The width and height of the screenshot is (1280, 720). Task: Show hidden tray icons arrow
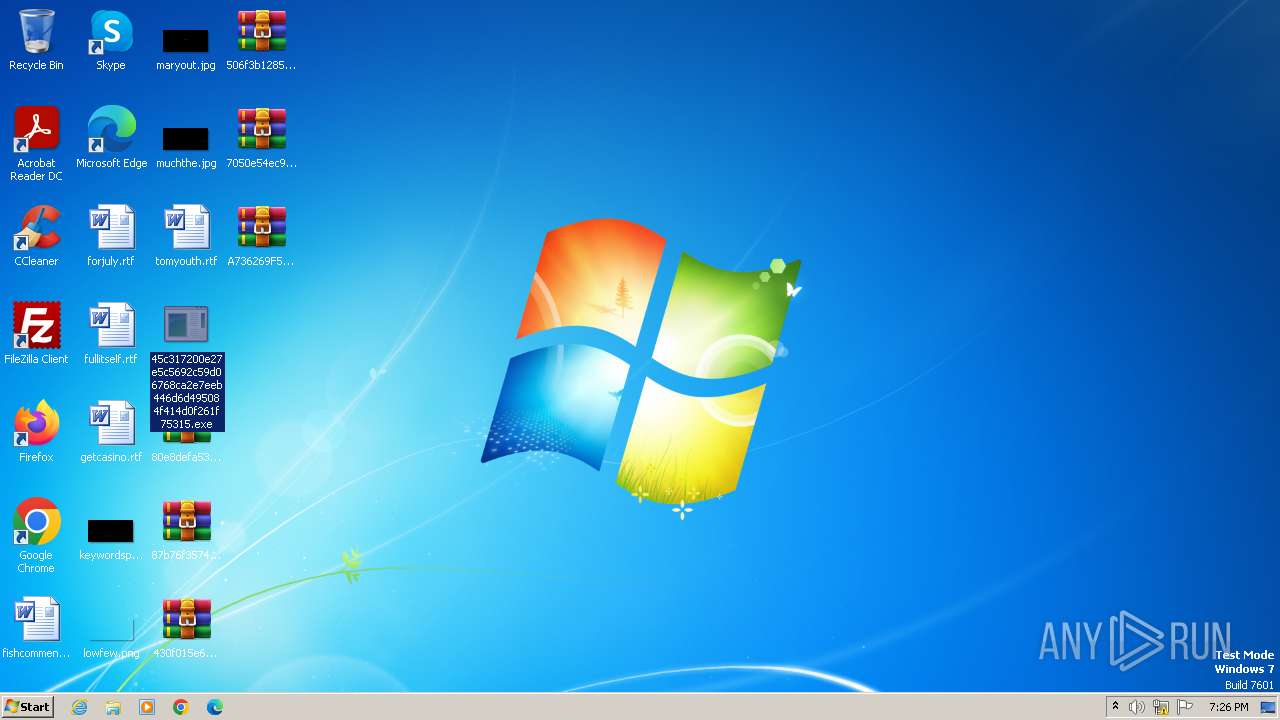click(1115, 707)
